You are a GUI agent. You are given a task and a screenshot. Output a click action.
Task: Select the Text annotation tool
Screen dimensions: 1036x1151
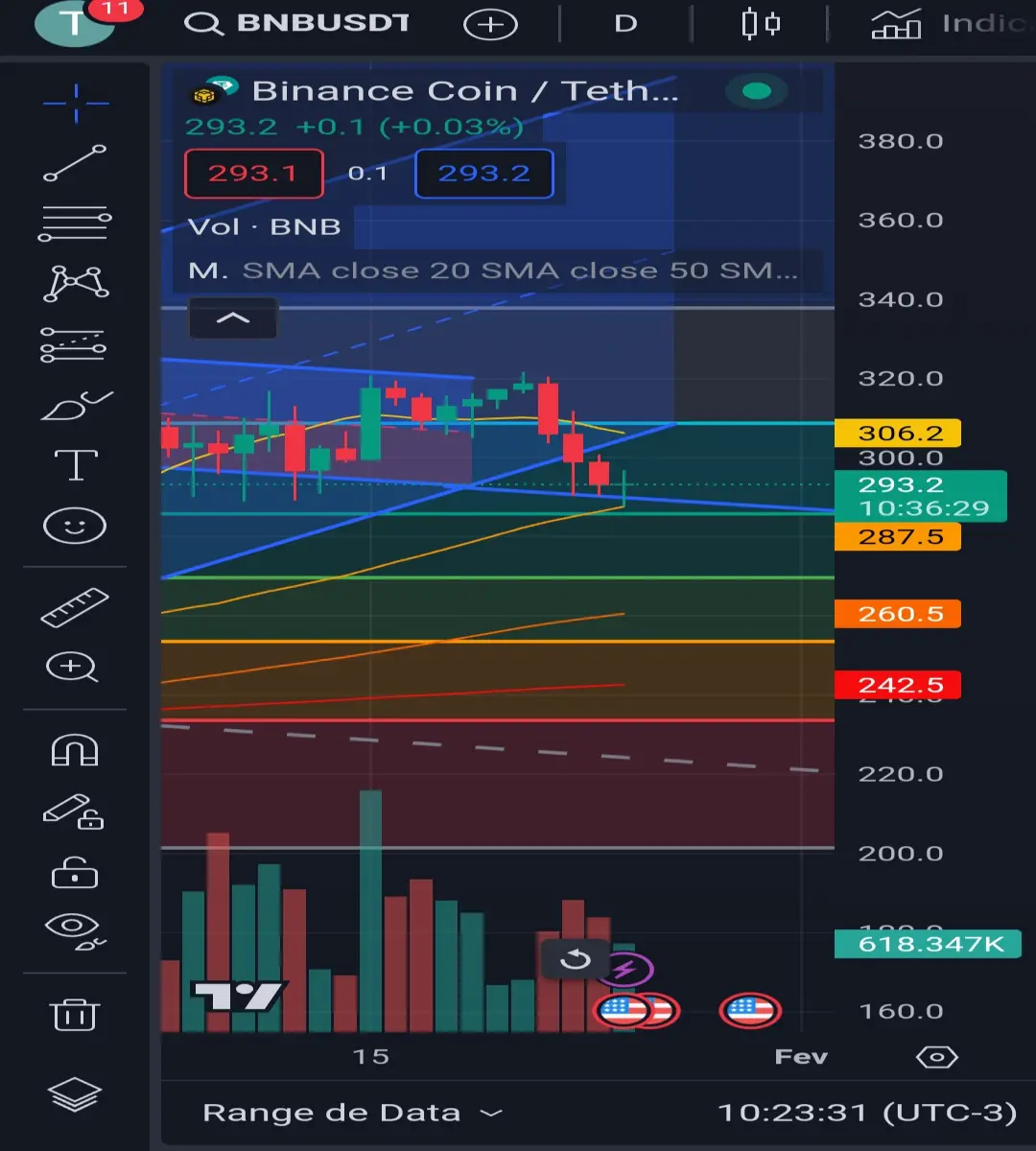coord(76,465)
